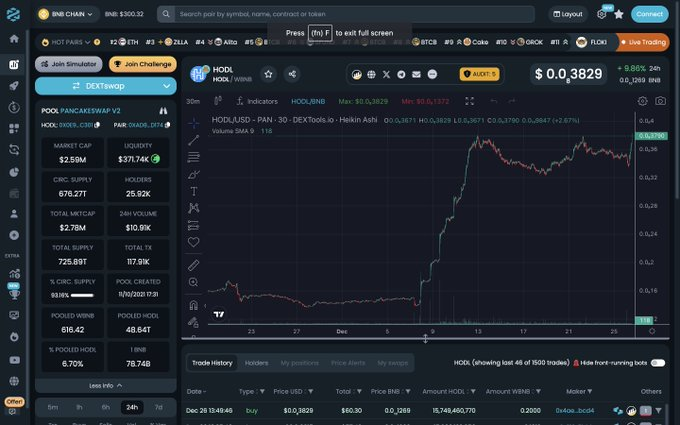The image size is (680, 425).
Task: Expand the HOT PAIRS dropdown
Action: coord(71,42)
